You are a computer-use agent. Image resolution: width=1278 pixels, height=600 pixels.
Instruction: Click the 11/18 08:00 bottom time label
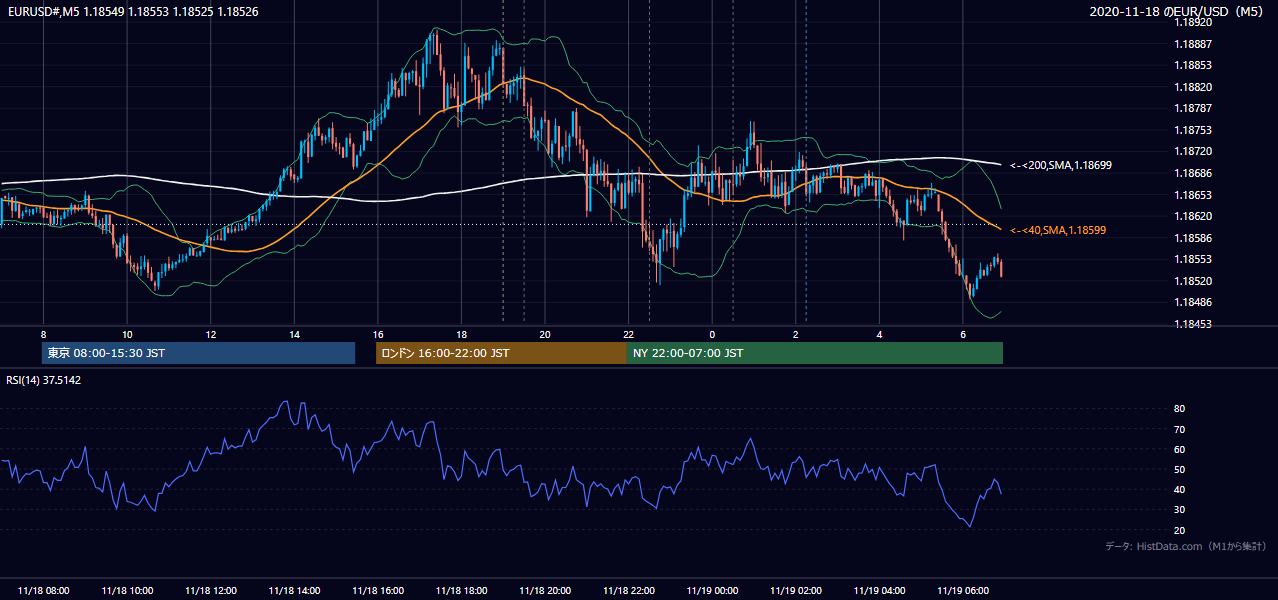point(43,591)
